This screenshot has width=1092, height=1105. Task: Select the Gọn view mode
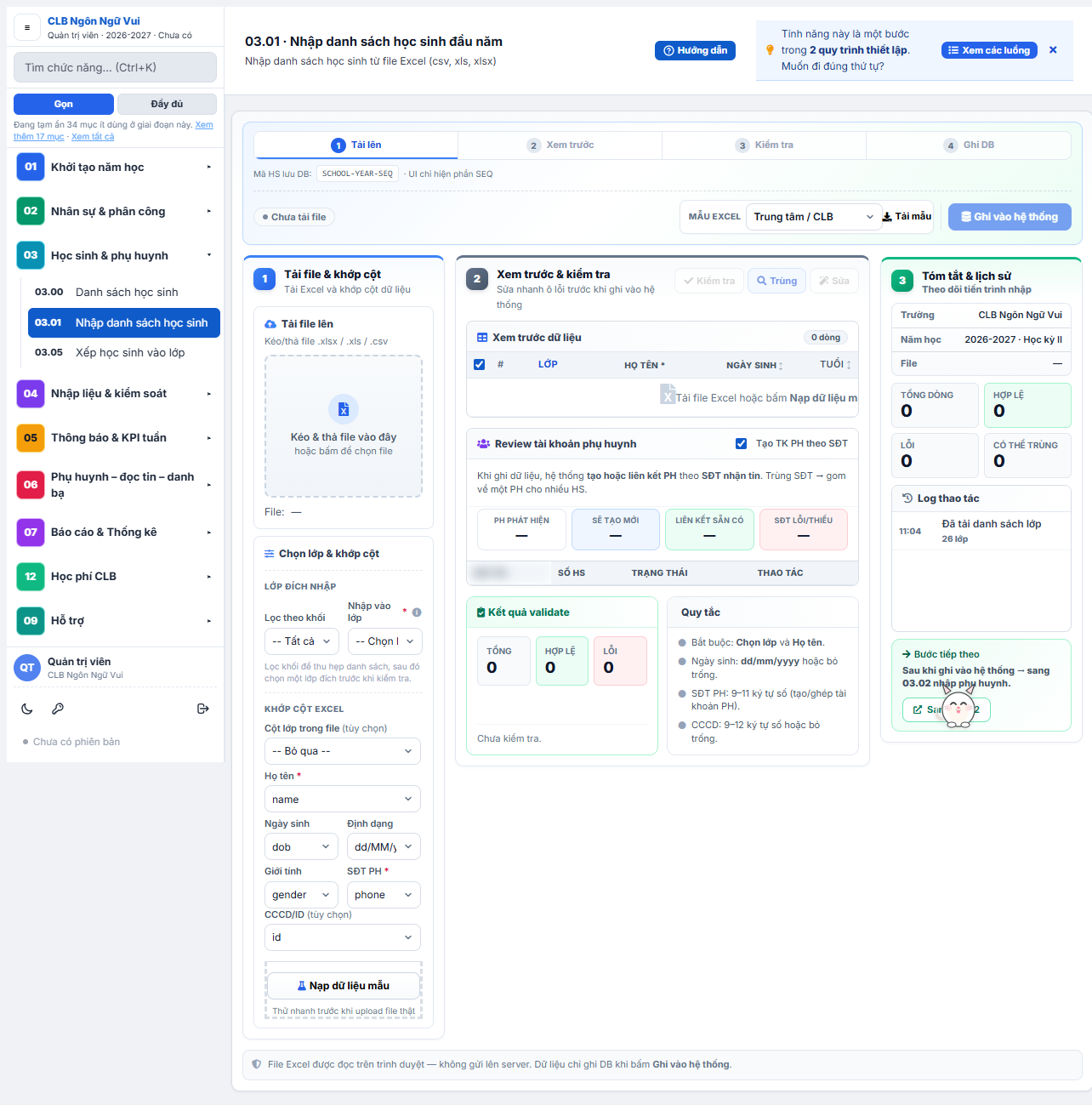pos(64,104)
